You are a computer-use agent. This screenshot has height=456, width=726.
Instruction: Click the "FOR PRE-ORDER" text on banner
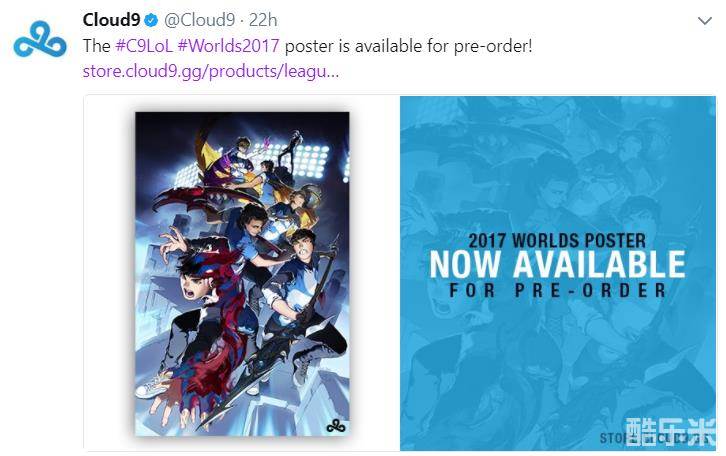coord(558,291)
